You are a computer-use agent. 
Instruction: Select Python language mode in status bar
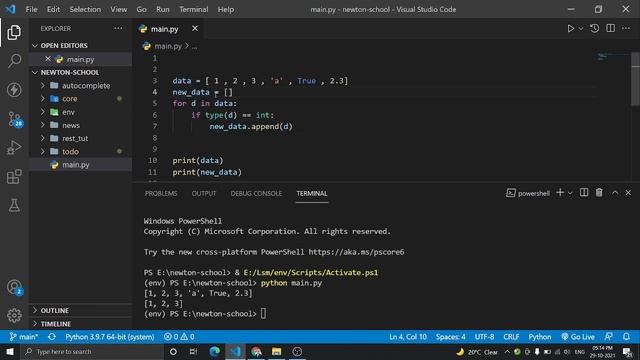(540, 337)
